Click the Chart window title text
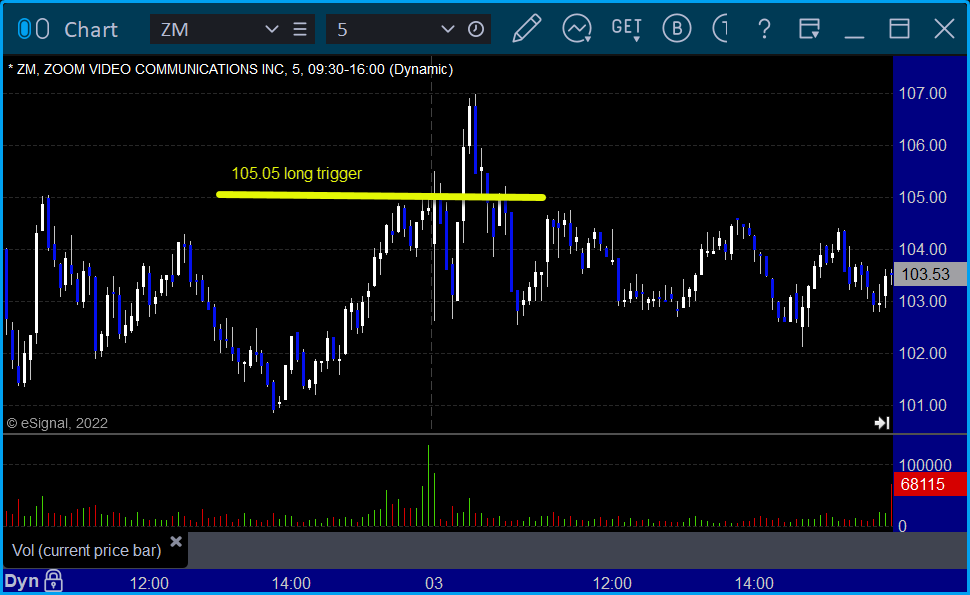 (x=91, y=30)
